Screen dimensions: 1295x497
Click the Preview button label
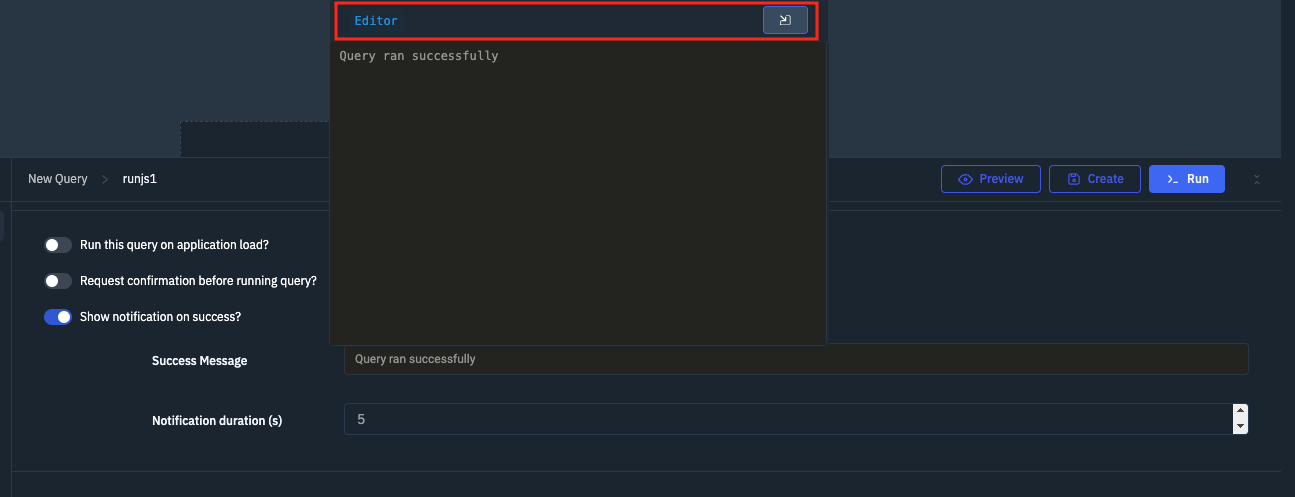click(1001, 179)
